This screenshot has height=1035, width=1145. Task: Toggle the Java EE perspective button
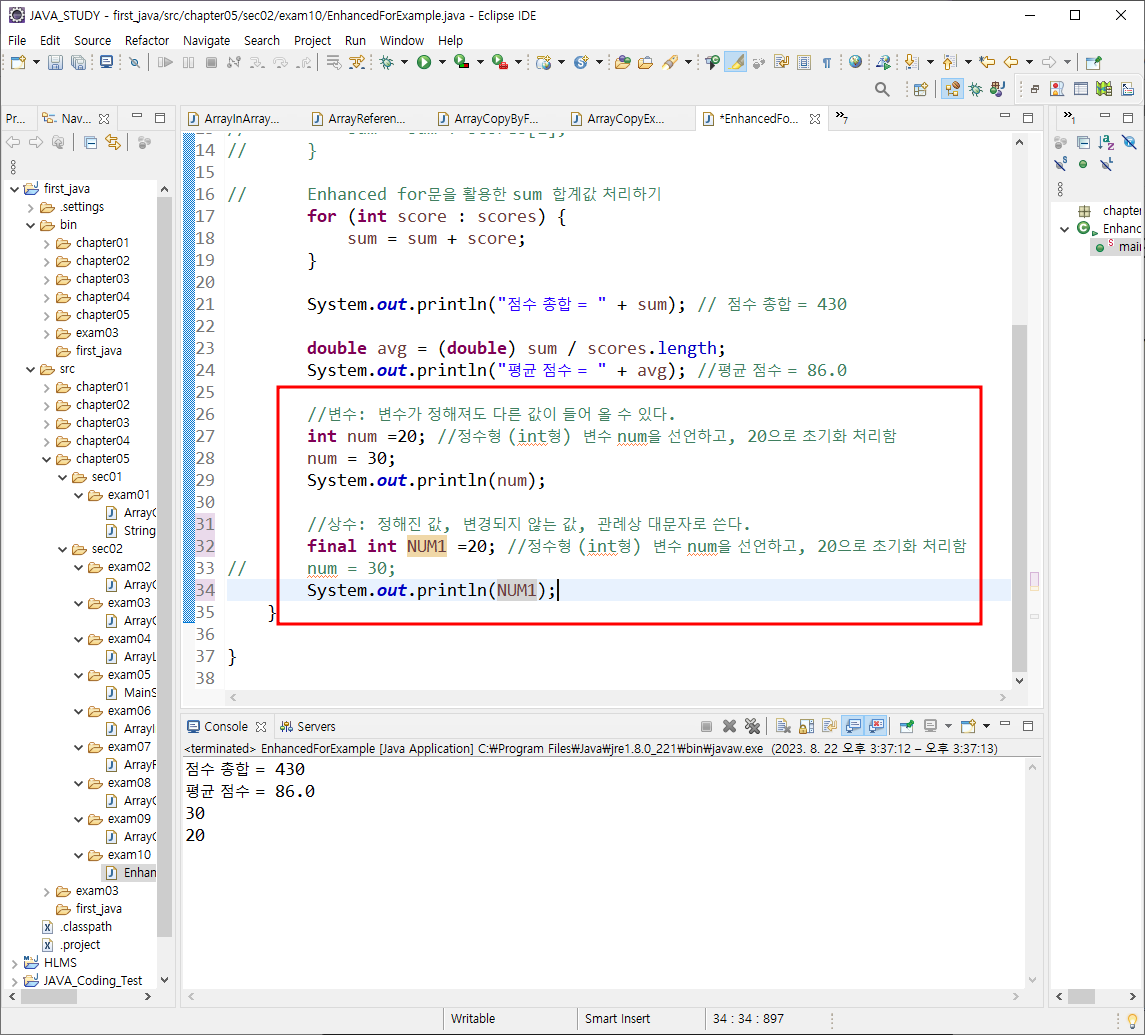952,89
